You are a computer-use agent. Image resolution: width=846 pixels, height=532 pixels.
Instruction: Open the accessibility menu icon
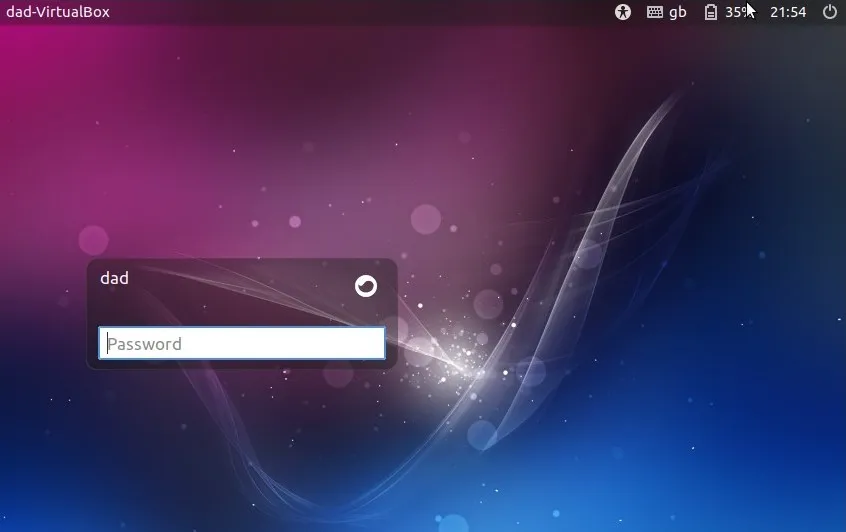[x=624, y=12]
